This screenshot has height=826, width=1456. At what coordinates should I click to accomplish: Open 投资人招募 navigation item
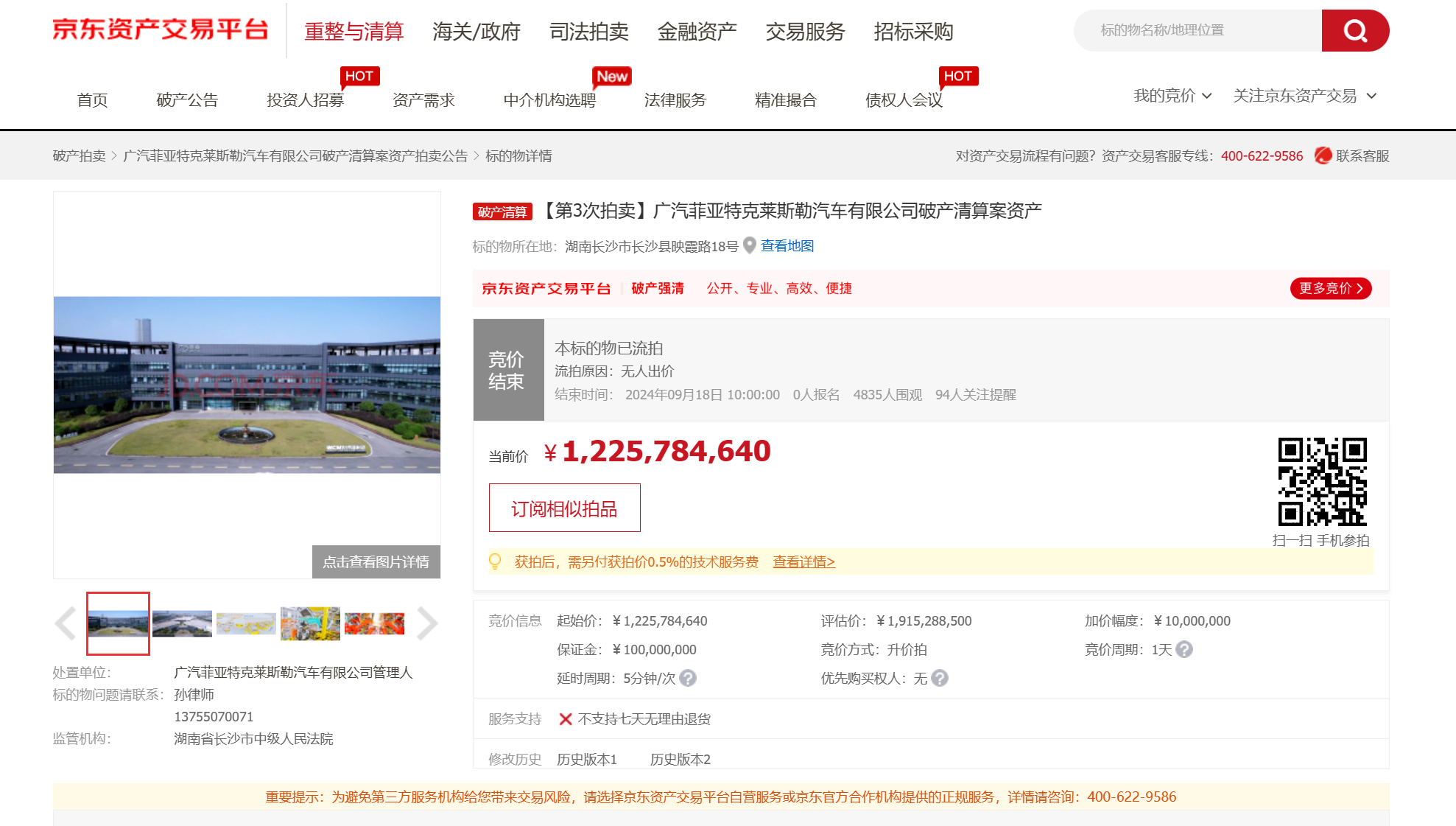coord(305,100)
